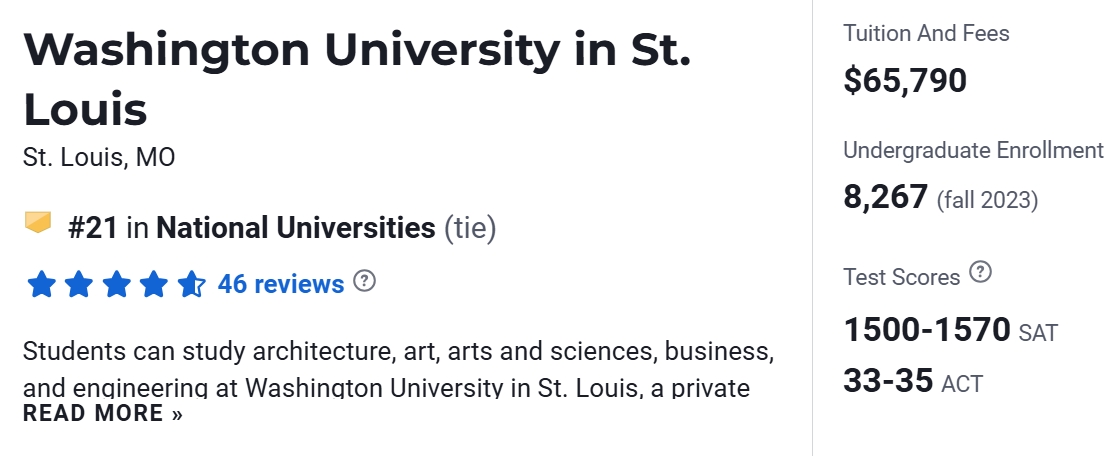Click the first blue rating star

(41, 285)
